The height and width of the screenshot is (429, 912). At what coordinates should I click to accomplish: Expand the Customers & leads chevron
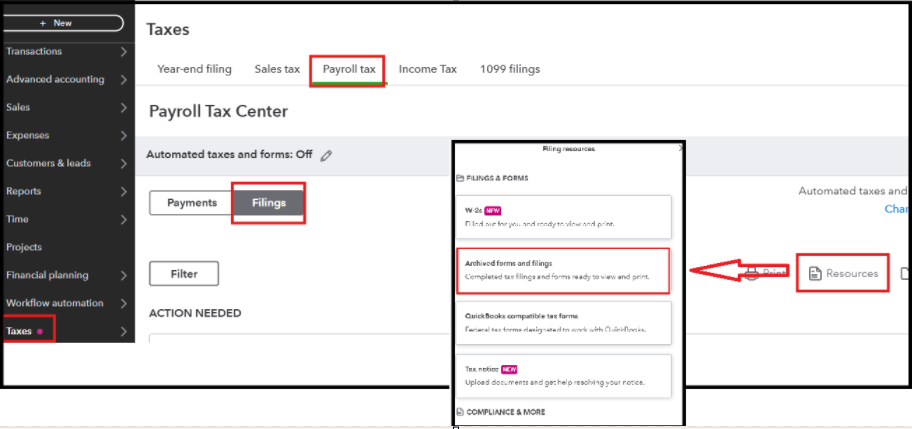click(x=123, y=163)
